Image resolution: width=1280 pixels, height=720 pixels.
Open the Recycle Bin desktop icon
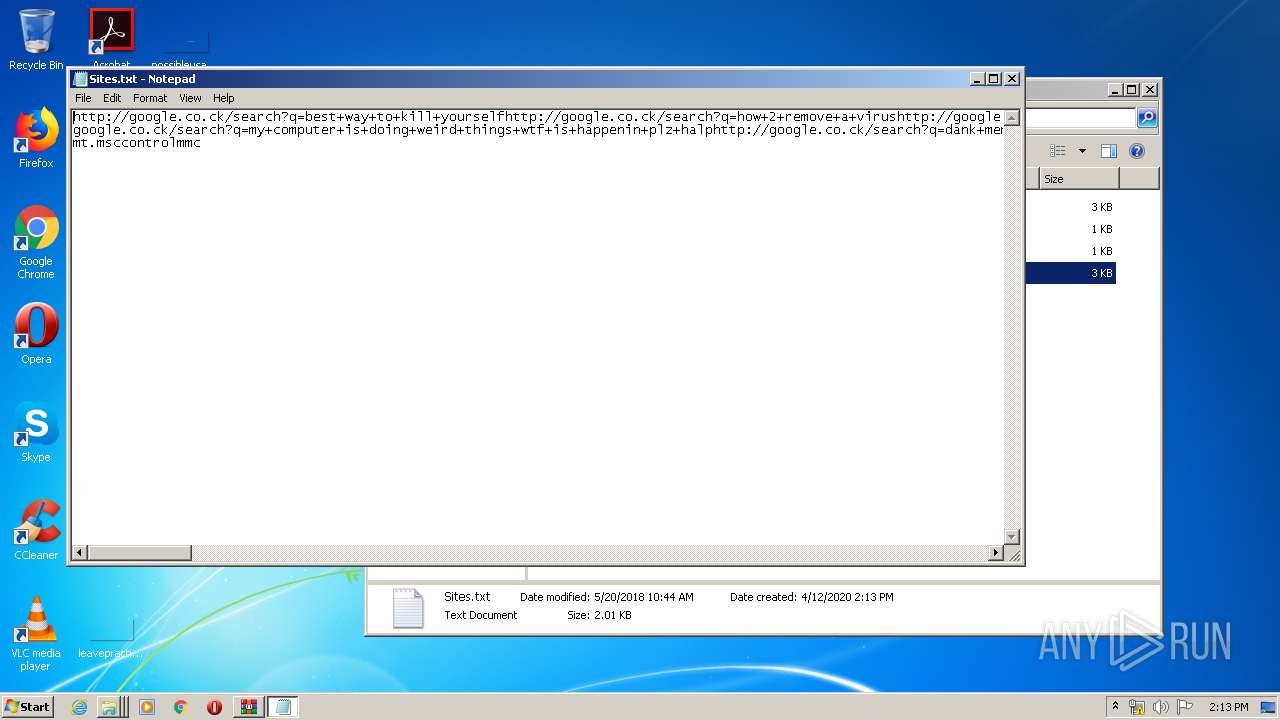tap(36, 40)
